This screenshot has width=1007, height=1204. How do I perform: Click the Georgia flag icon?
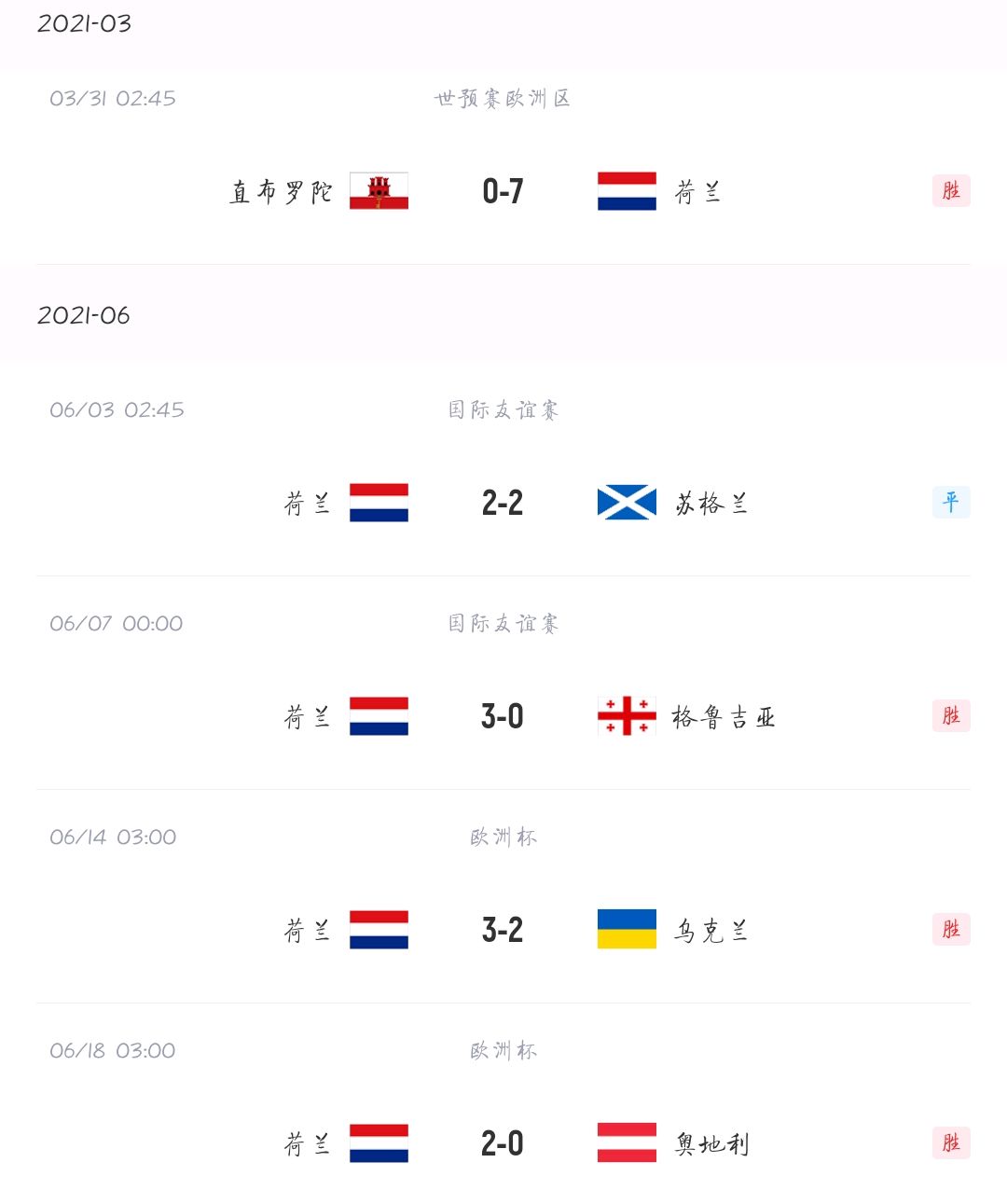point(627,716)
